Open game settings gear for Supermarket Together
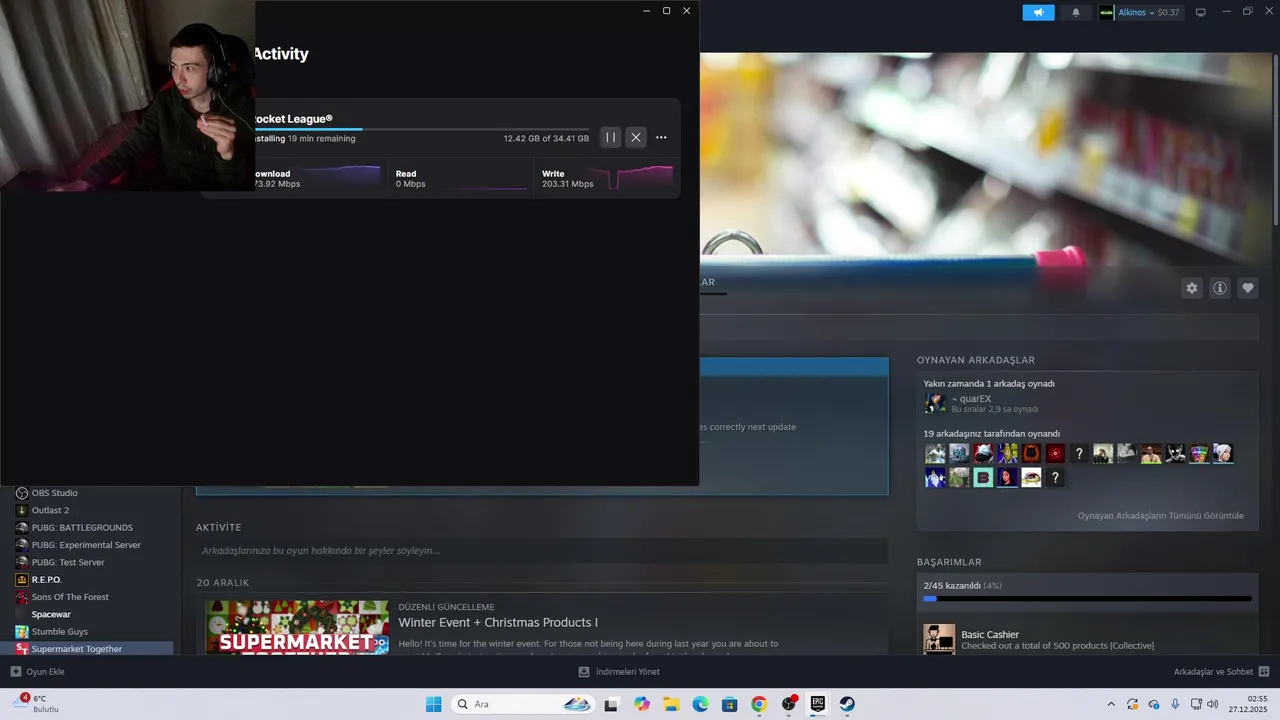This screenshot has height=720, width=1280. (x=1192, y=288)
